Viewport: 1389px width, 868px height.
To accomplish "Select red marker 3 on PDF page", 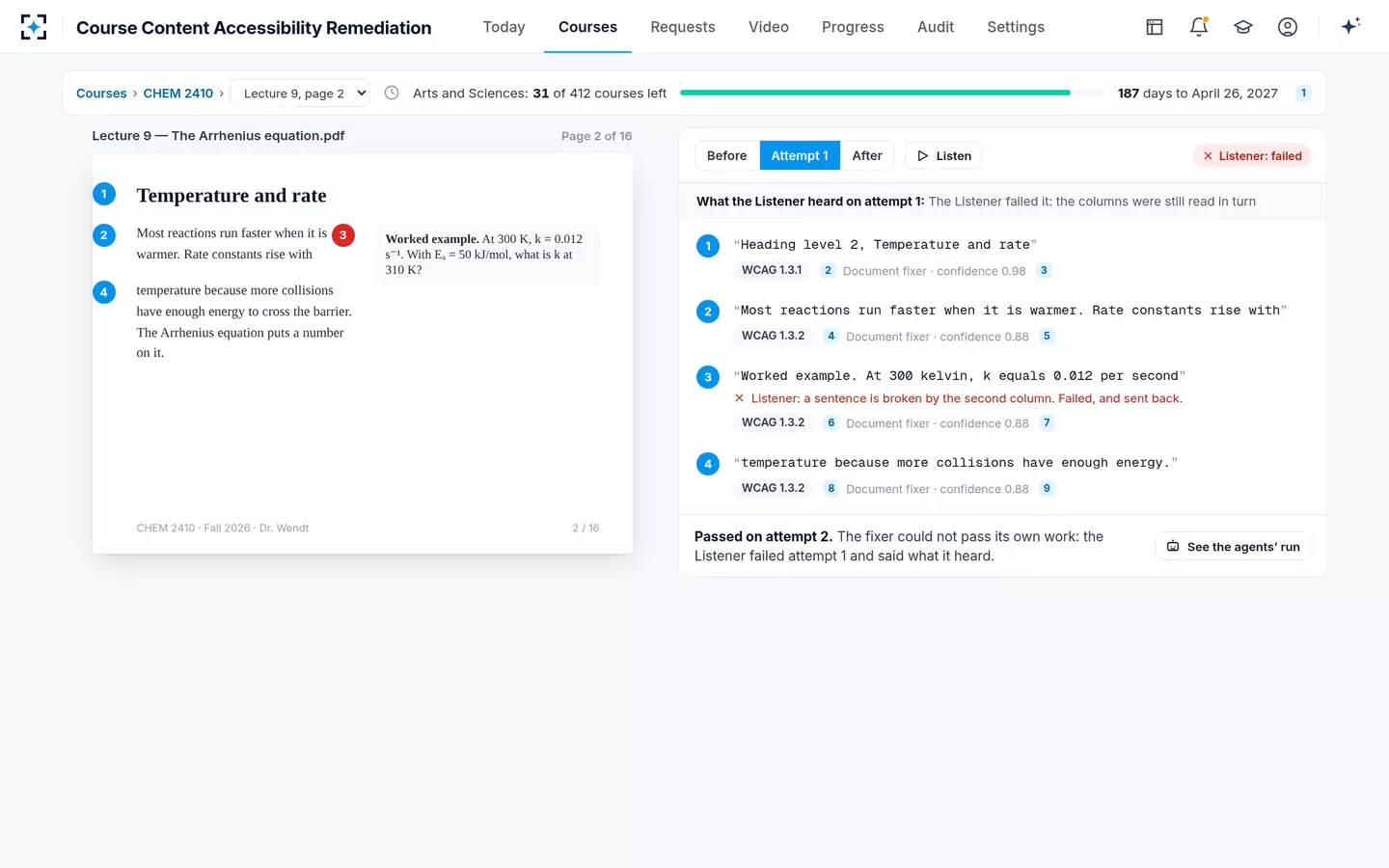I will [343, 235].
